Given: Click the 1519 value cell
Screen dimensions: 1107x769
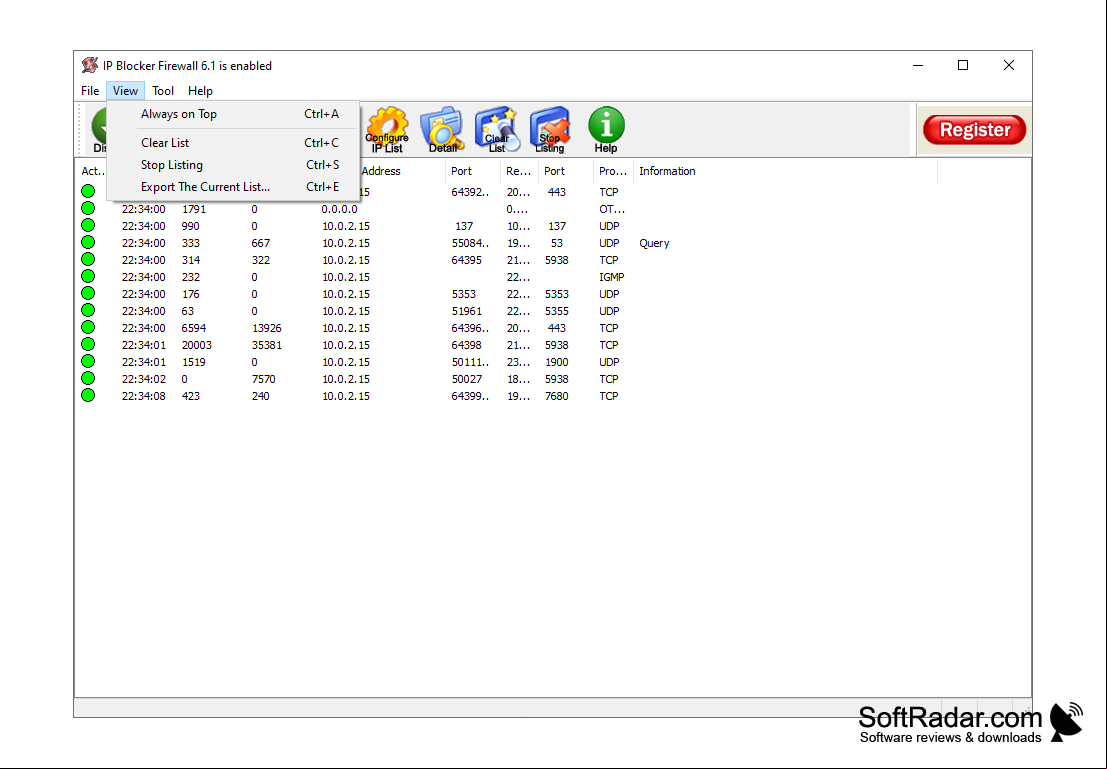Looking at the screenshot, I should [x=193, y=362].
